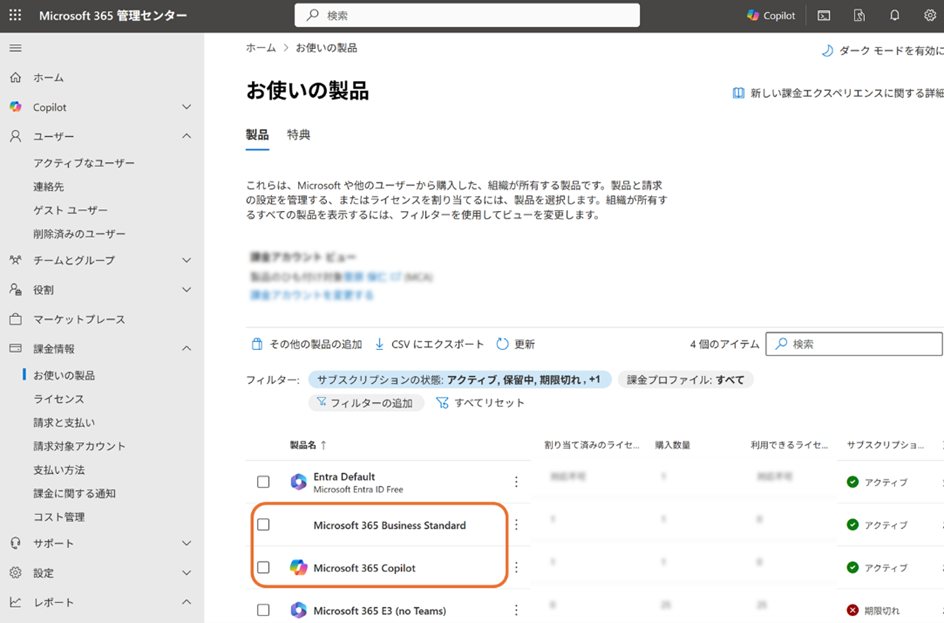This screenshot has height=623, width=944.
Task: Sort by the 購入数量 column header
Action: pos(672,445)
